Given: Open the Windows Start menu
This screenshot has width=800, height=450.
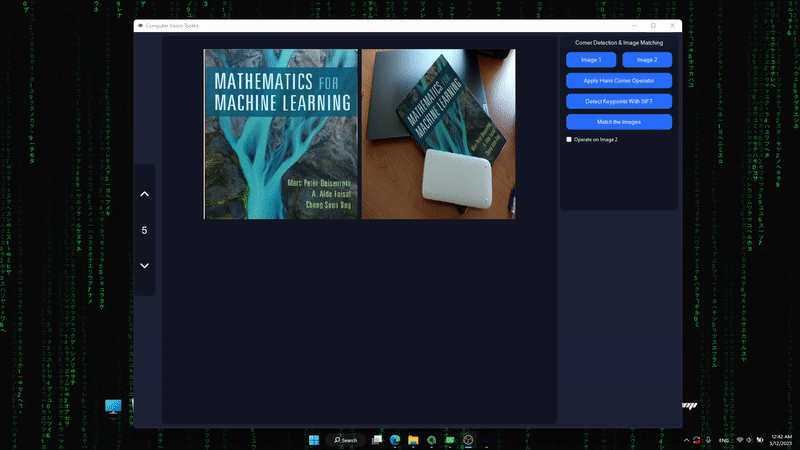Looking at the screenshot, I should click(314, 440).
